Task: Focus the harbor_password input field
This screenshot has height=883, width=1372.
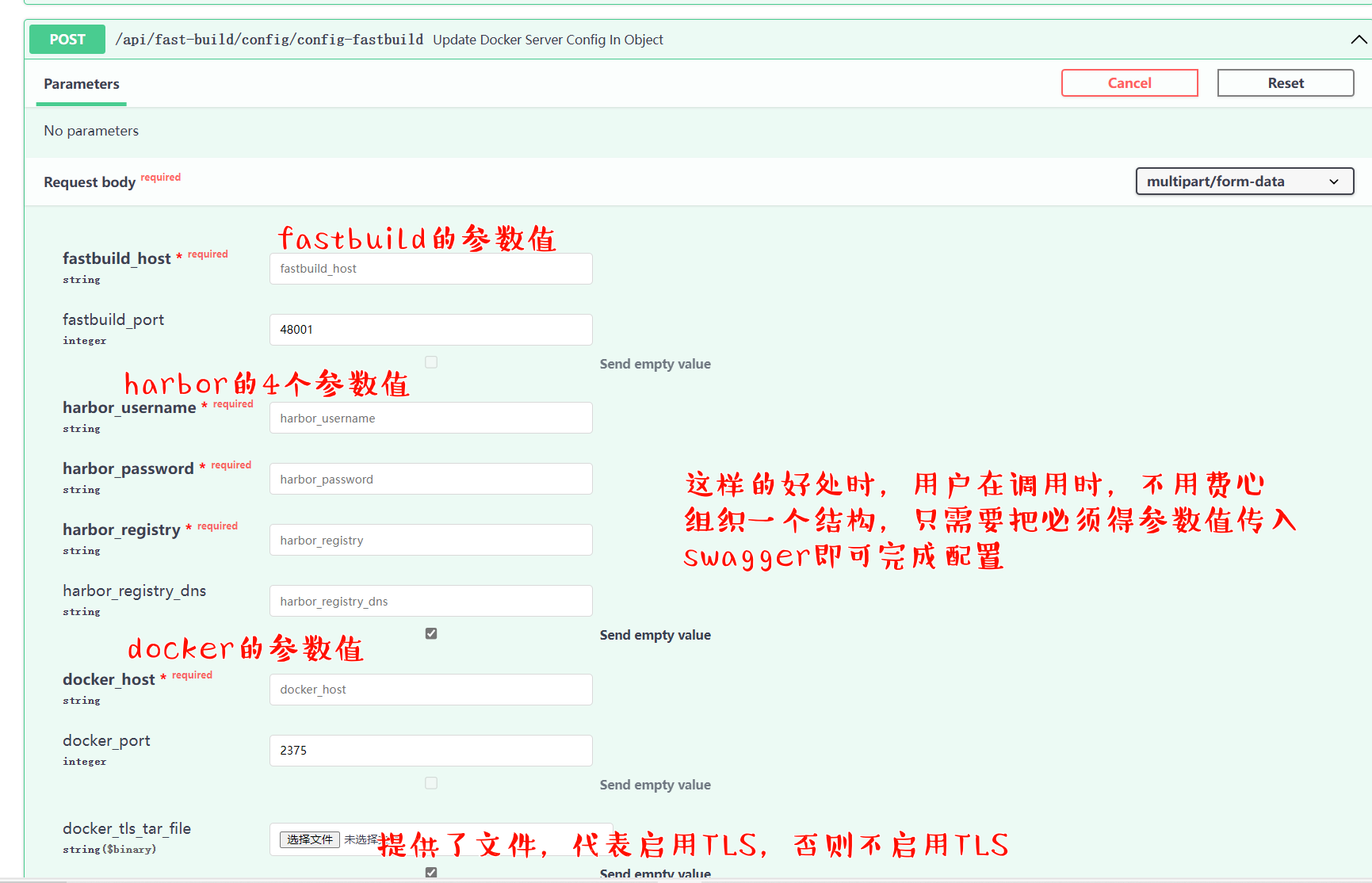Action: pyautogui.click(x=431, y=479)
